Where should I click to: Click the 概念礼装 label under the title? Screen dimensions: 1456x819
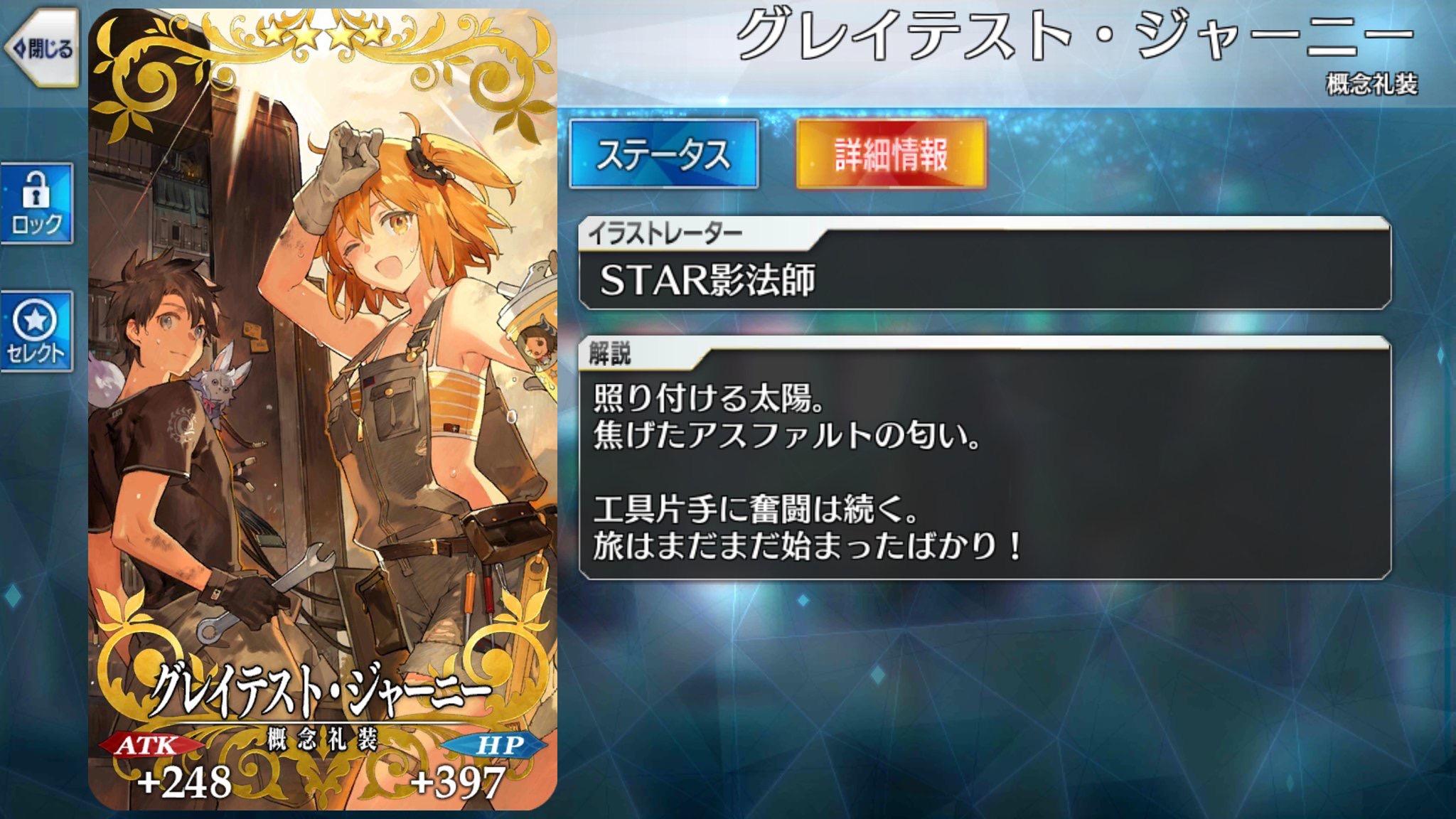(x=1372, y=84)
